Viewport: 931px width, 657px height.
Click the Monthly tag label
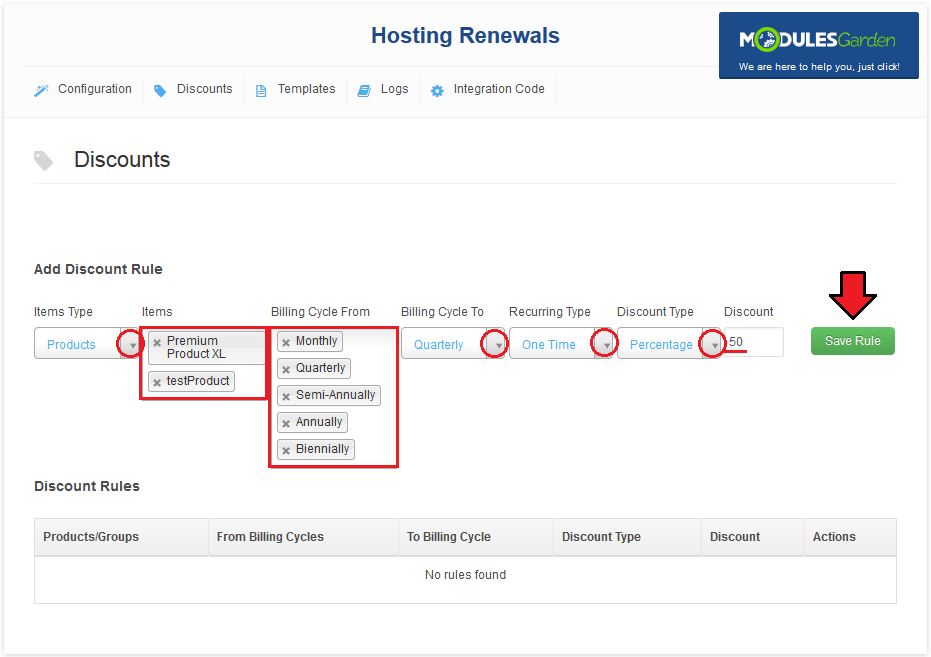pyautogui.click(x=316, y=341)
